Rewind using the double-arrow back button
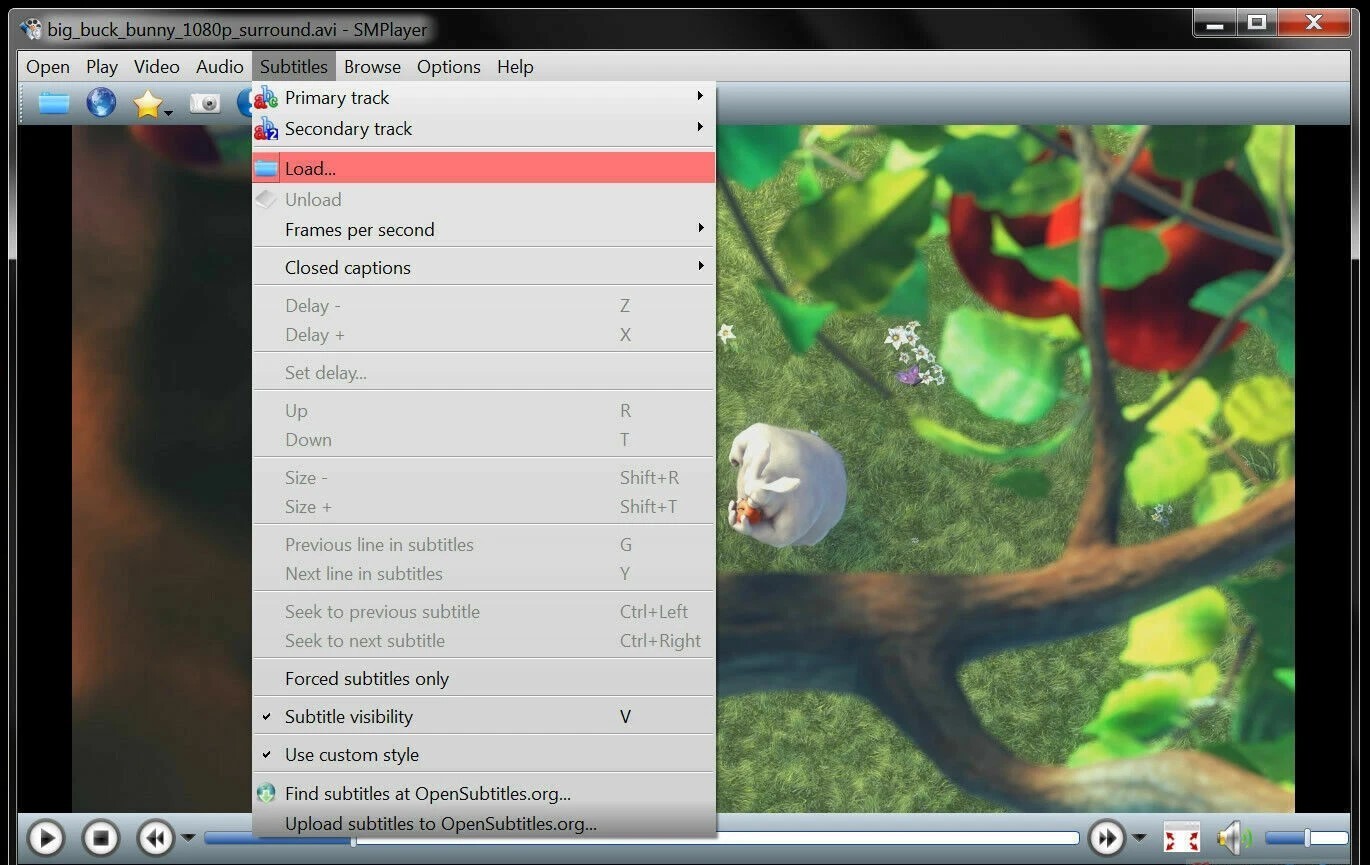 [x=156, y=837]
